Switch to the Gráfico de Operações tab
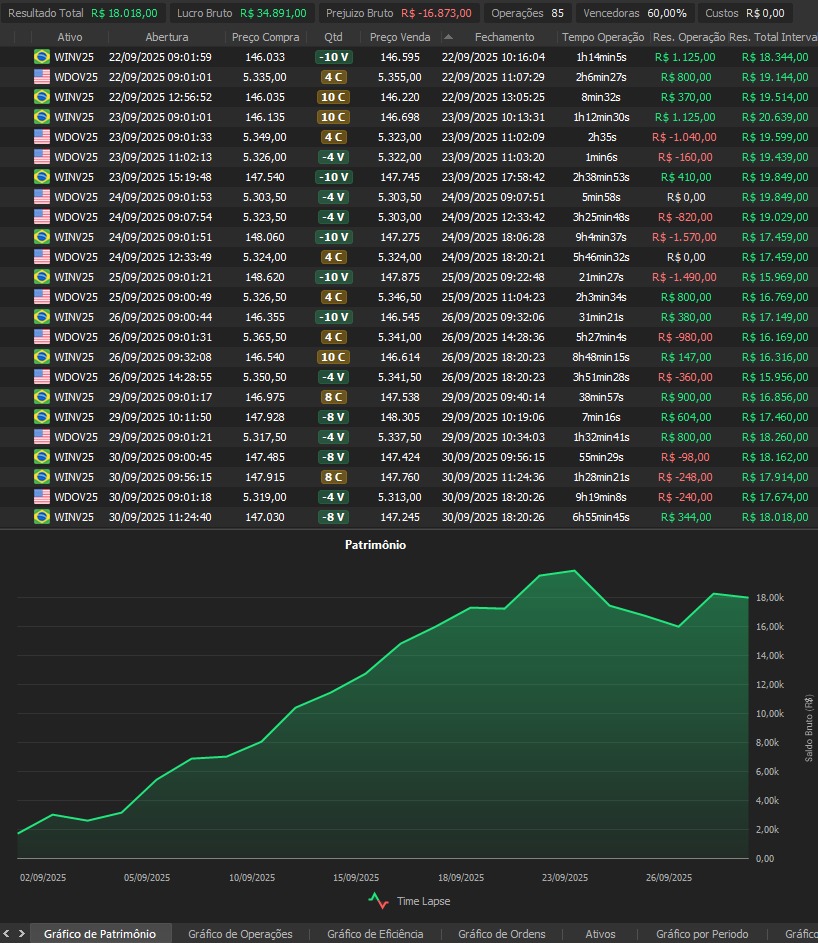Screen dimensions: 818x943 pyautogui.click(x=240, y=934)
